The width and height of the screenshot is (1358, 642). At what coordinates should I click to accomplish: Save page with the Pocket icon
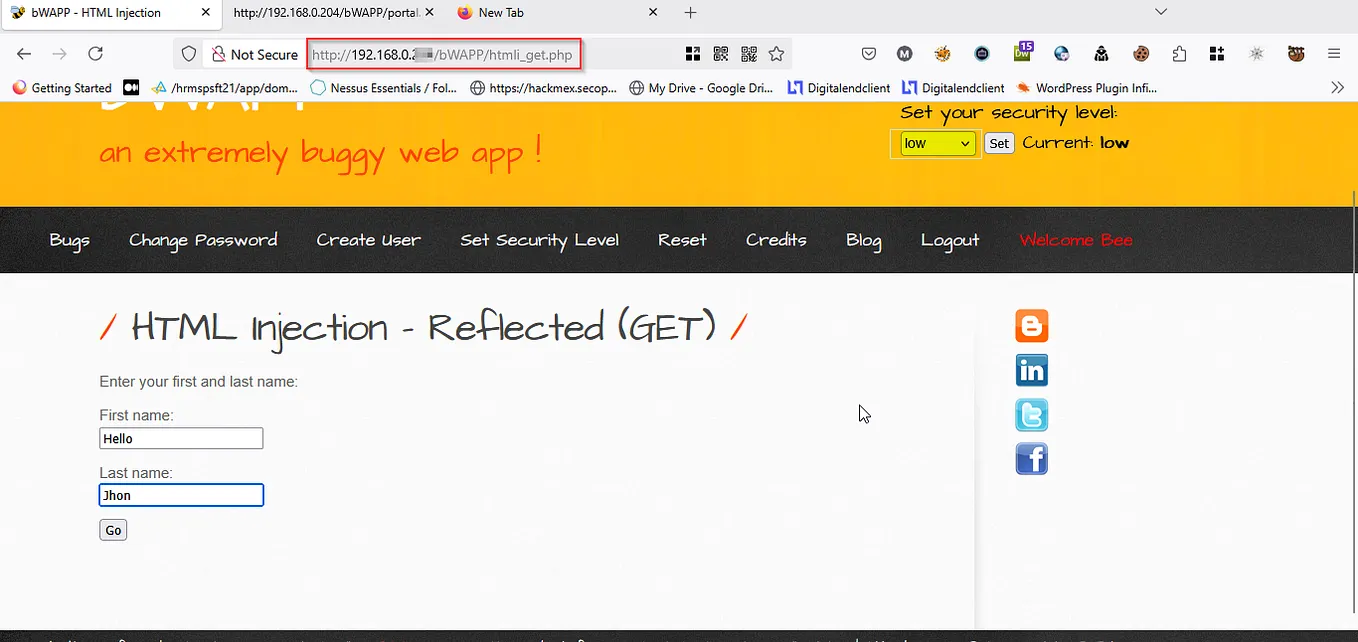[869, 53]
